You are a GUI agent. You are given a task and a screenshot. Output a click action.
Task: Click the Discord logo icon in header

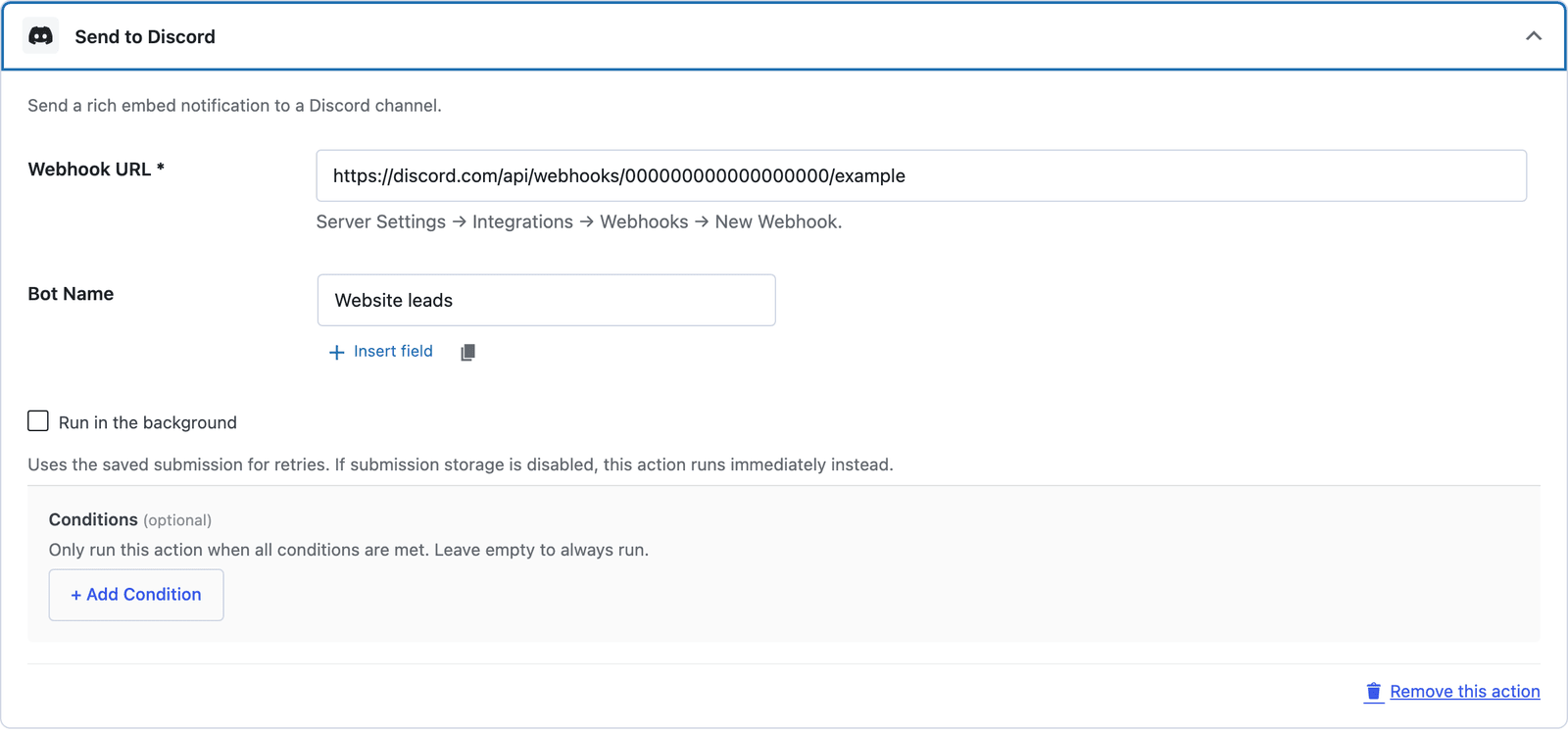pyautogui.click(x=41, y=36)
